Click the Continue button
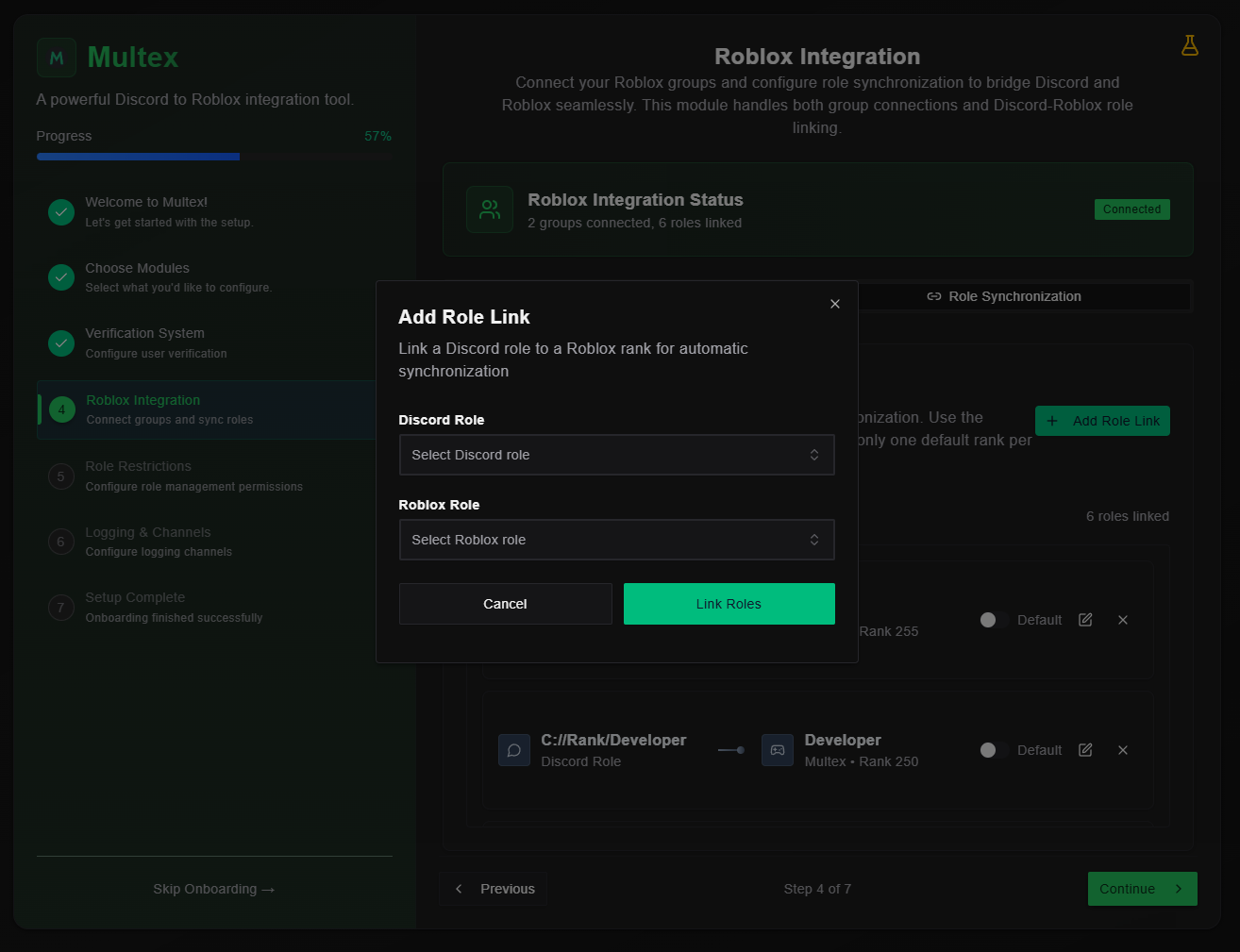 [x=1143, y=889]
